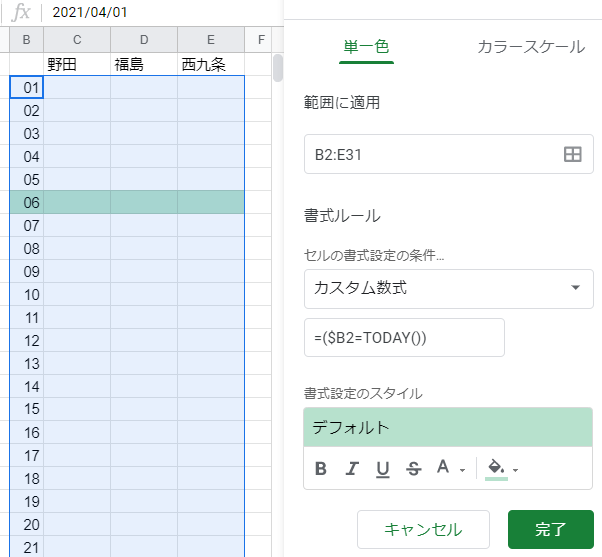Open text color dropdown arrow
Viewport: 602px width, 557px height.
pyautogui.click(x=462, y=470)
